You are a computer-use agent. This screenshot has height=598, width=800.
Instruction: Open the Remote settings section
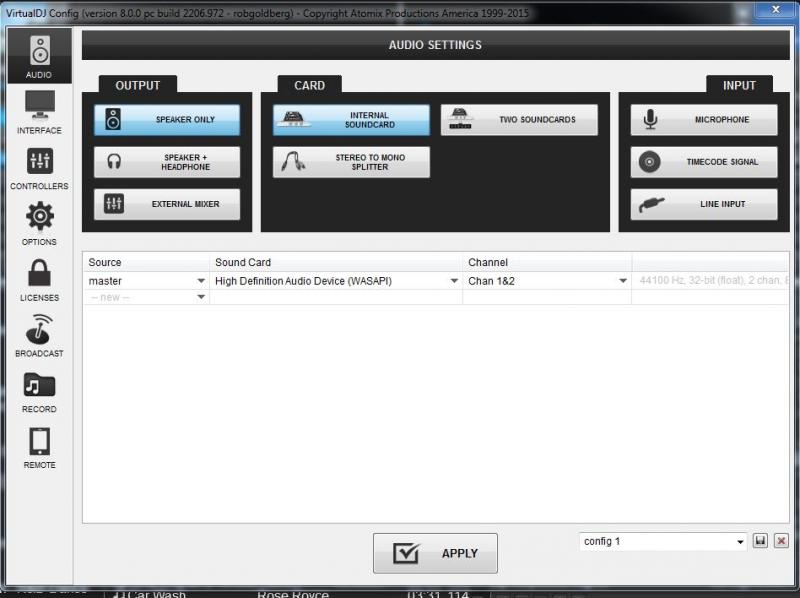pyautogui.click(x=39, y=447)
